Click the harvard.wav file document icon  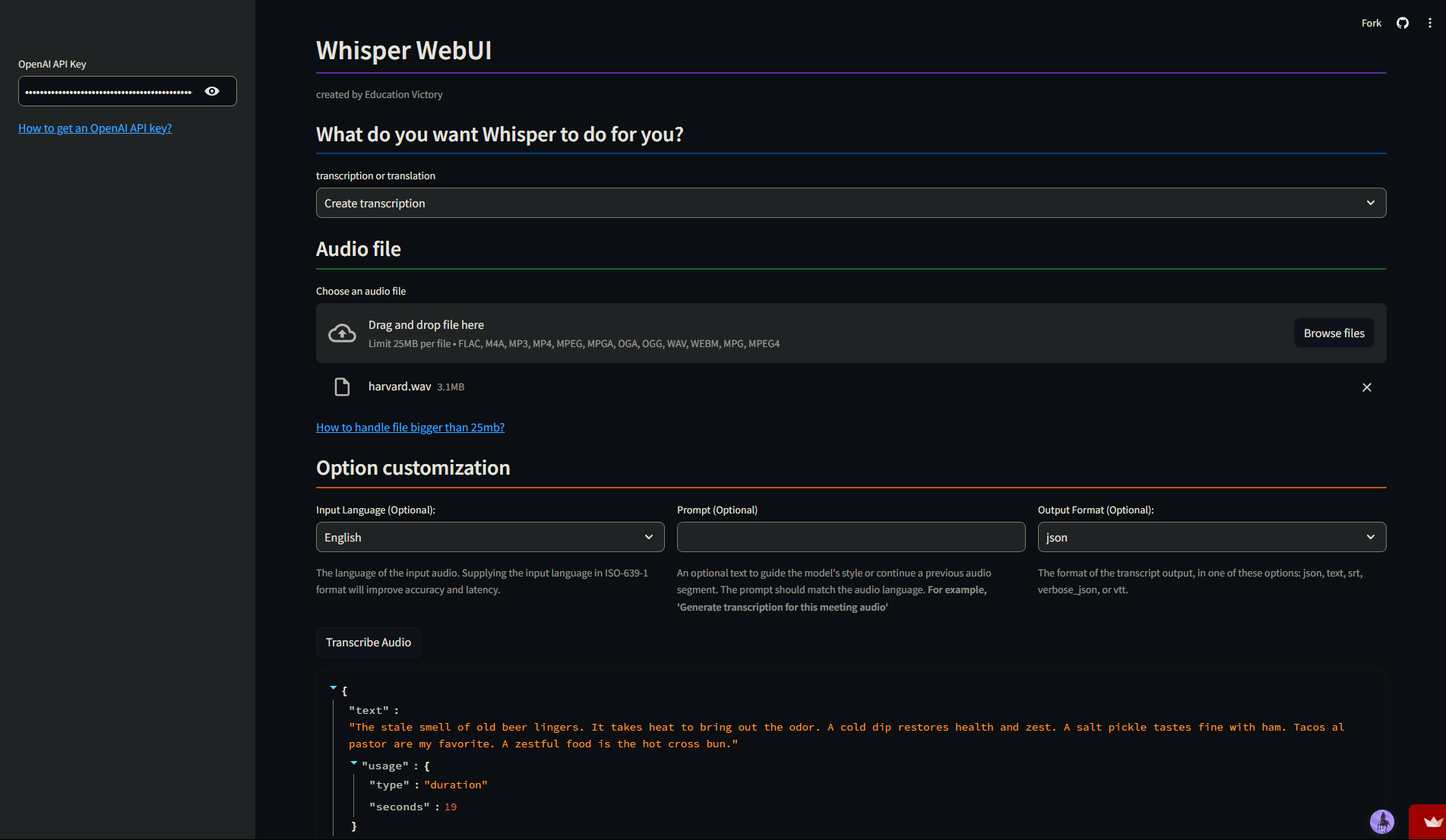[x=342, y=387]
